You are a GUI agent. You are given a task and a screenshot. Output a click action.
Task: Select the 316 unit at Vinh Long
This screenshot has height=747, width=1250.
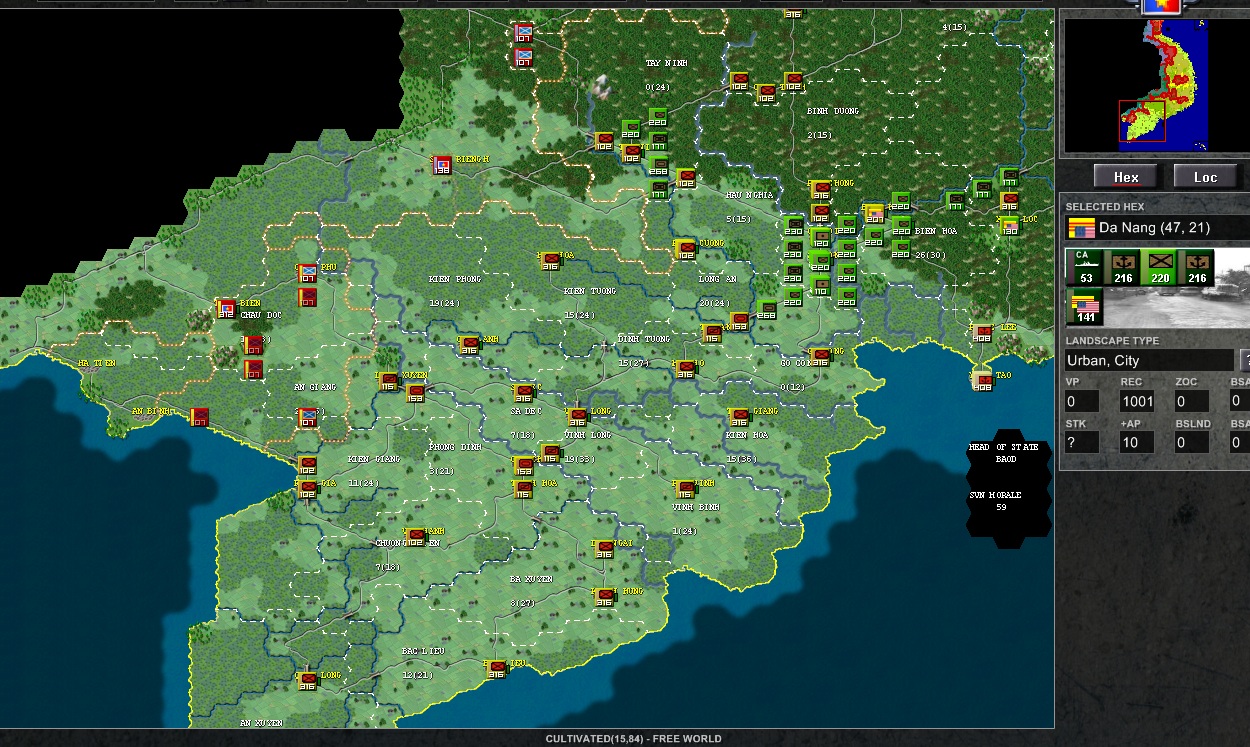(x=577, y=416)
